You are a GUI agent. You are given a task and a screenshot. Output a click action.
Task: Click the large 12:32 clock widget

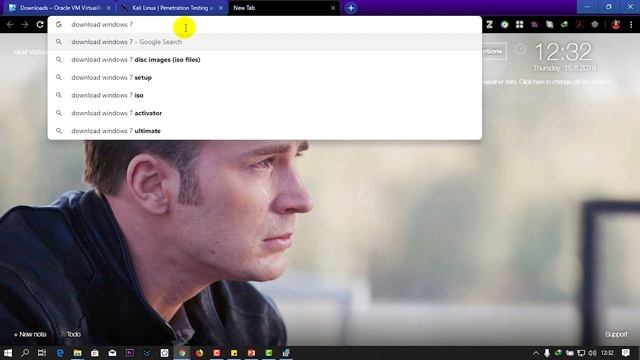(563, 52)
